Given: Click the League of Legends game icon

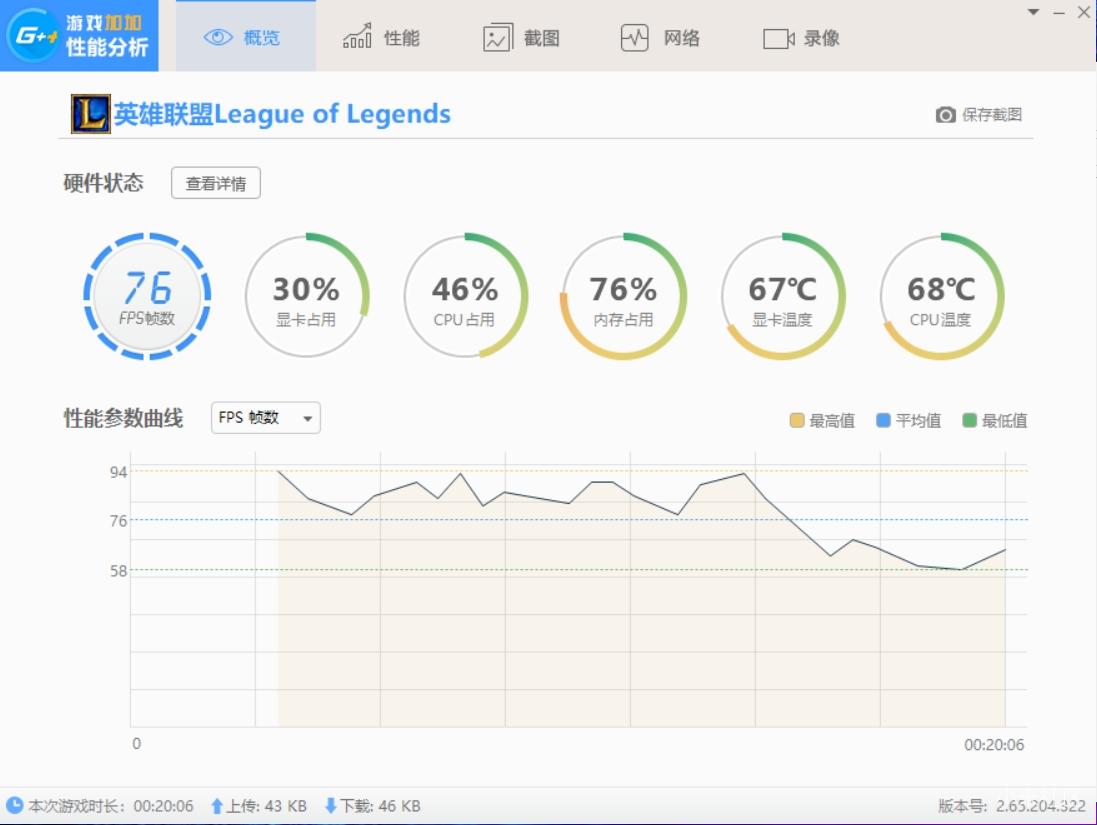Looking at the screenshot, I should (x=90, y=114).
